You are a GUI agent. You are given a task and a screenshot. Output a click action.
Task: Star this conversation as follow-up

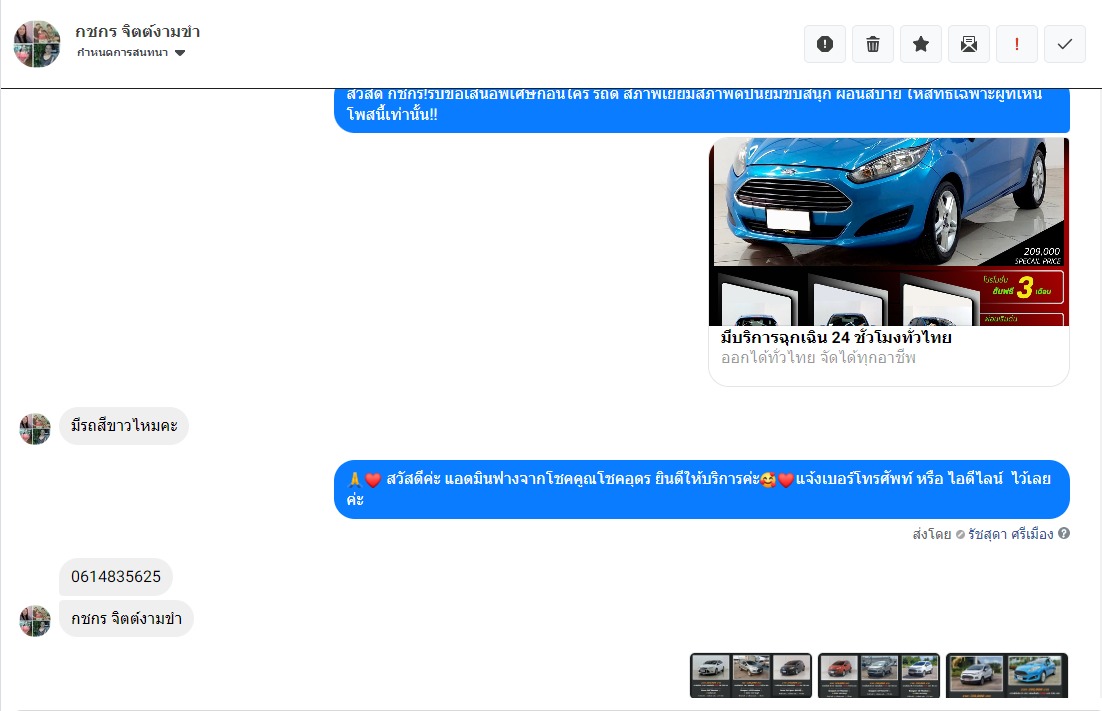coord(921,44)
